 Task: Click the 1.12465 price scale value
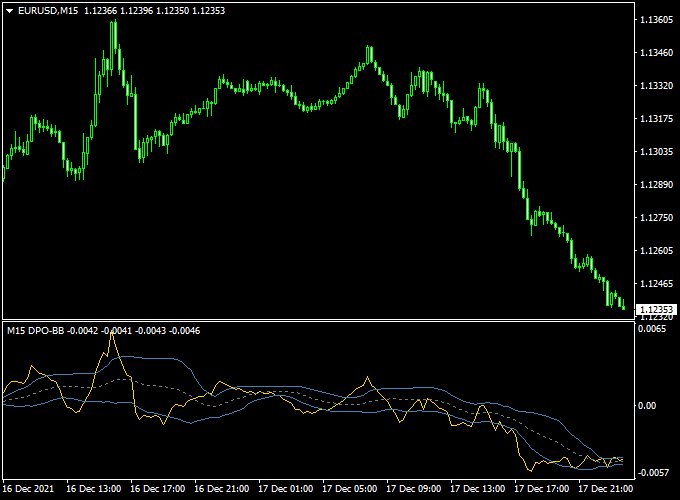pos(657,284)
